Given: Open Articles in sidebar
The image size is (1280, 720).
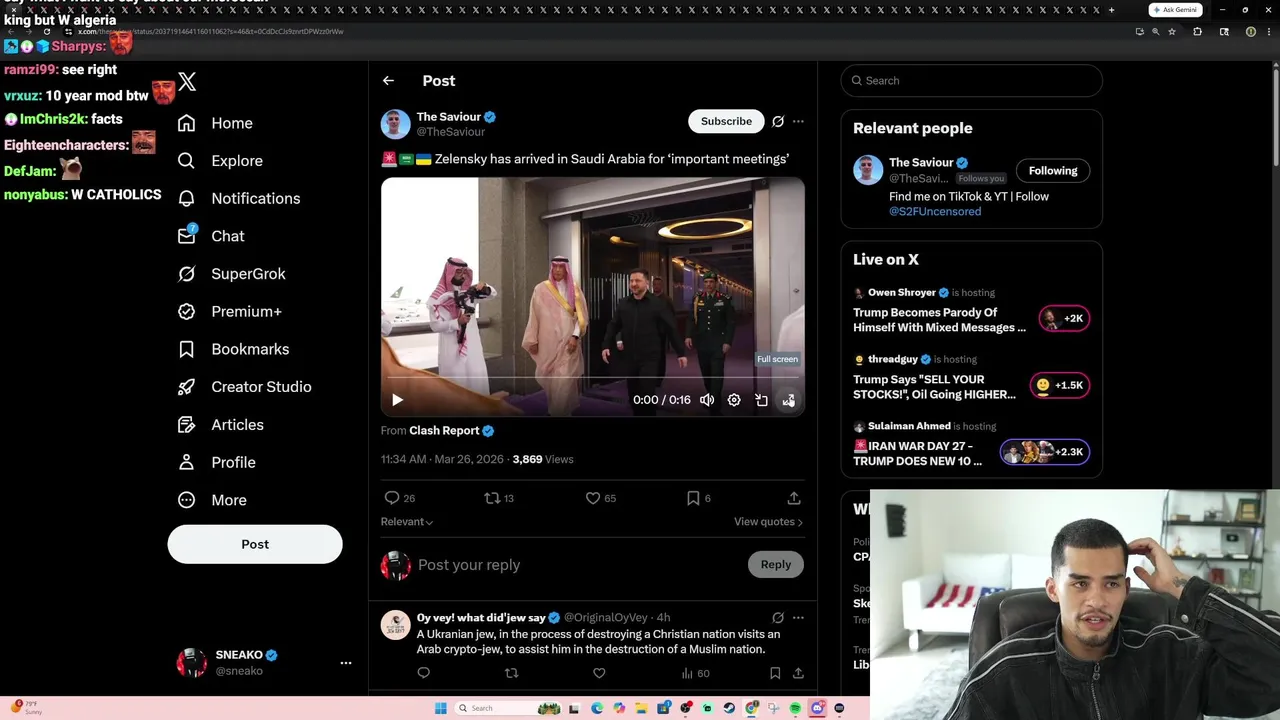Looking at the screenshot, I should (220, 425).
